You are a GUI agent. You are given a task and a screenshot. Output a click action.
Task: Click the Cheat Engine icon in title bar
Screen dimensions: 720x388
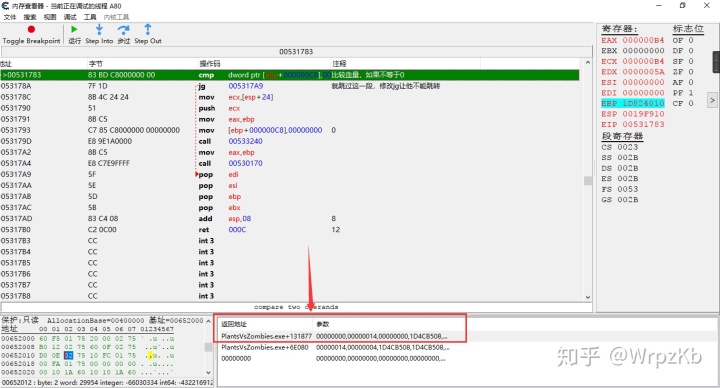click(6, 6)
